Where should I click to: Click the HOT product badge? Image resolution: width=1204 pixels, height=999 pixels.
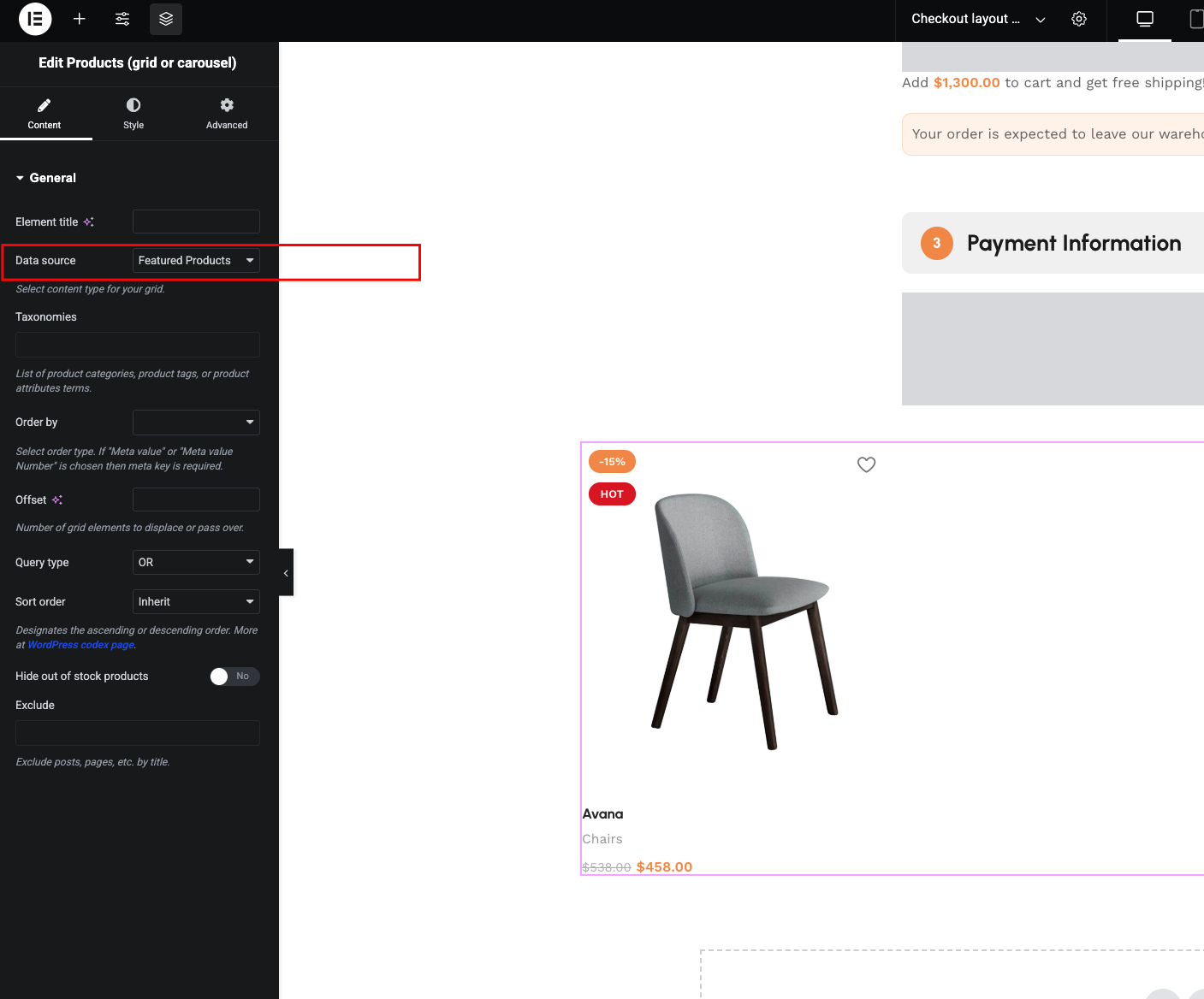(612, 494)
